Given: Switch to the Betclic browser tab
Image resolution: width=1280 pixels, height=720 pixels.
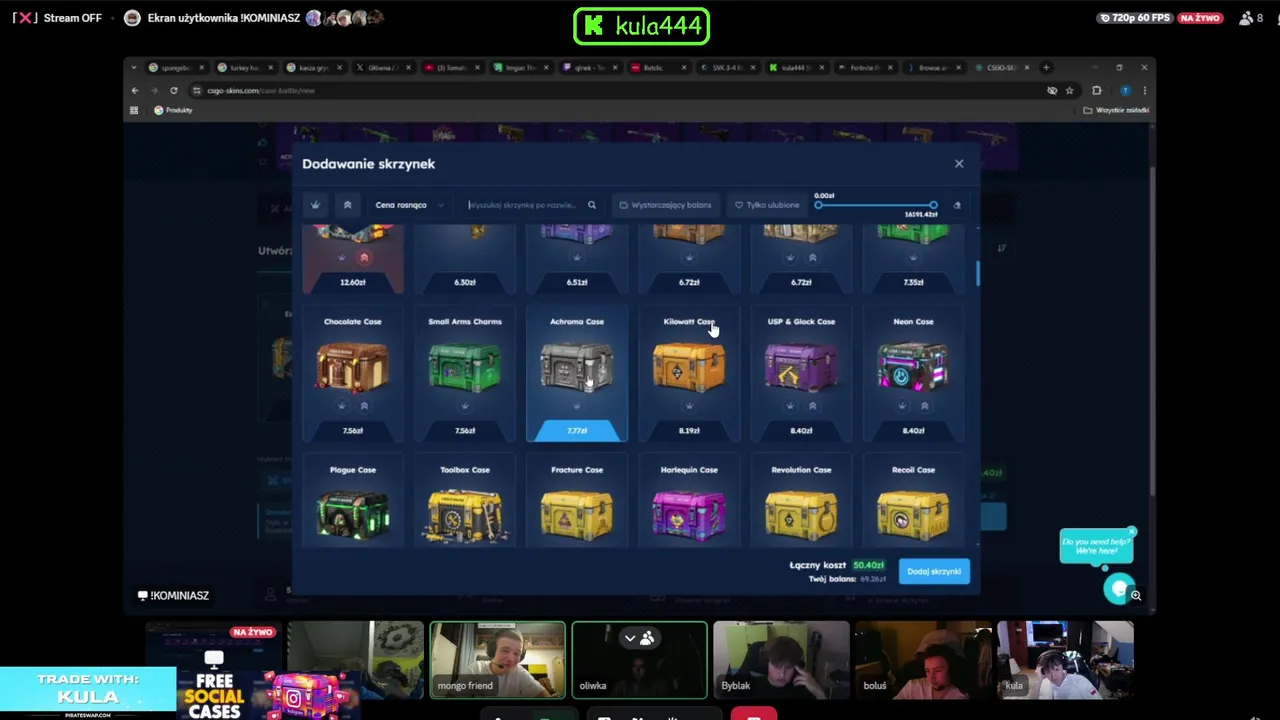Looking at the screenshot, I should pos(660,68).
